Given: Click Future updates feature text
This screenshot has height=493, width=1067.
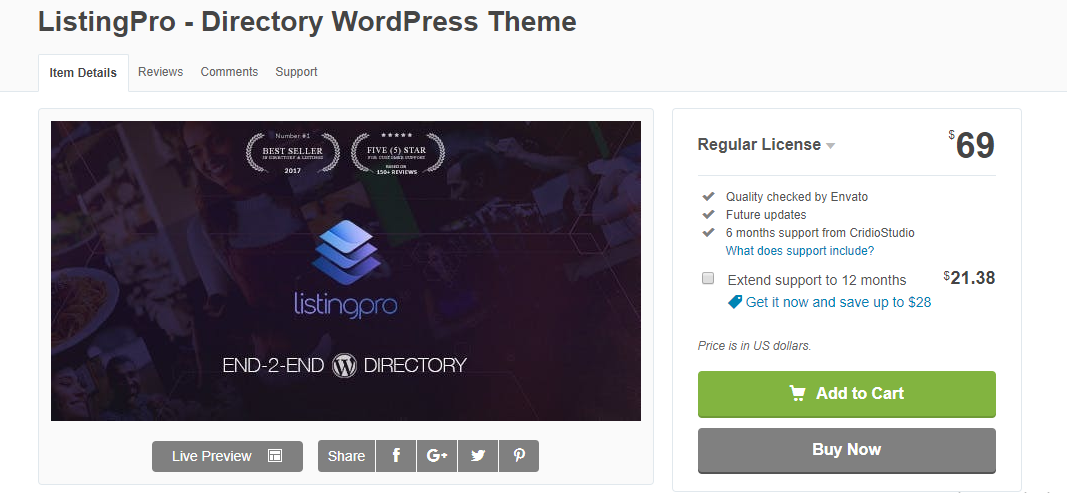Looking at the screenshot, I should [766, 214].
